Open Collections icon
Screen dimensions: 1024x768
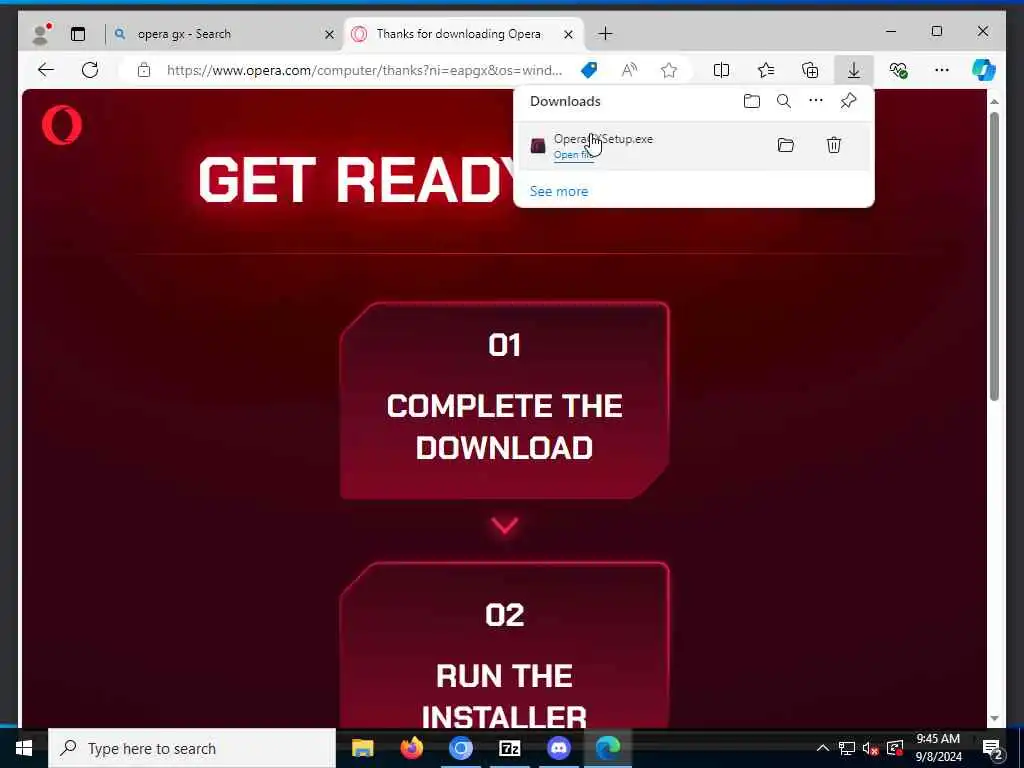[x=810, y=70]
